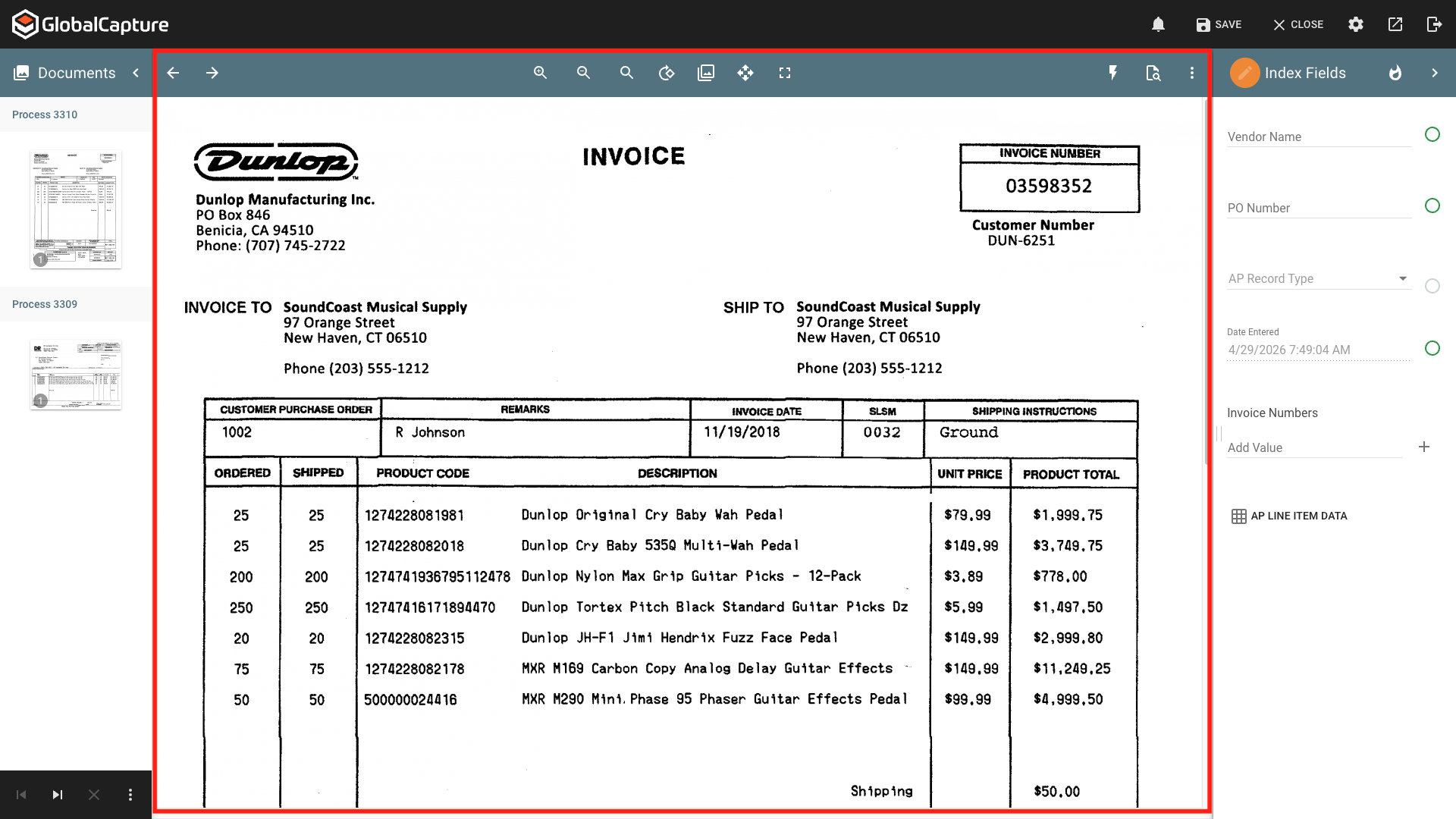Click SLSM value 0032

(x=882, y=432)
